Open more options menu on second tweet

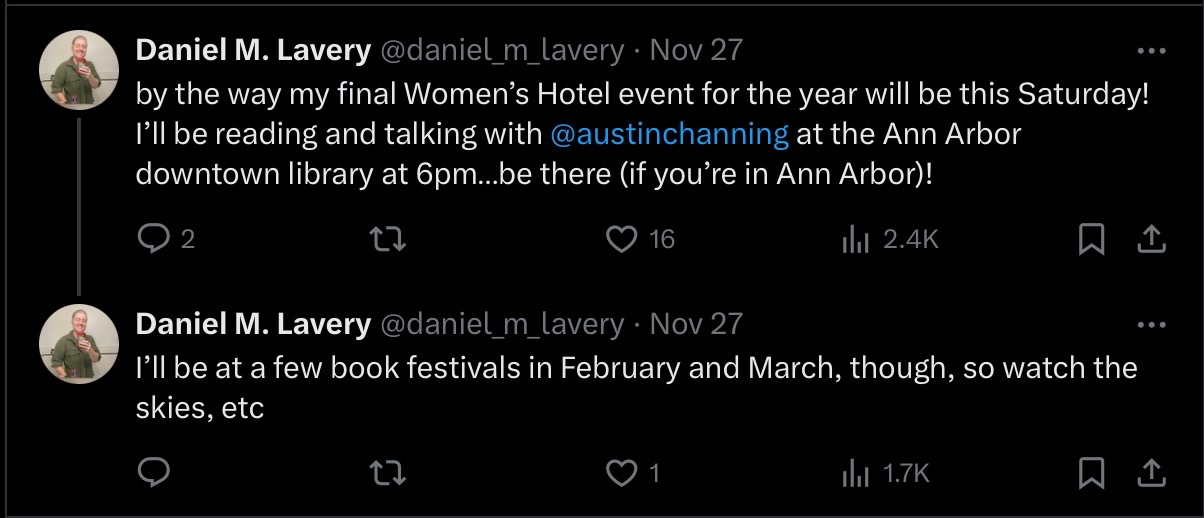pyautogui.click(x=1152, y=324)
